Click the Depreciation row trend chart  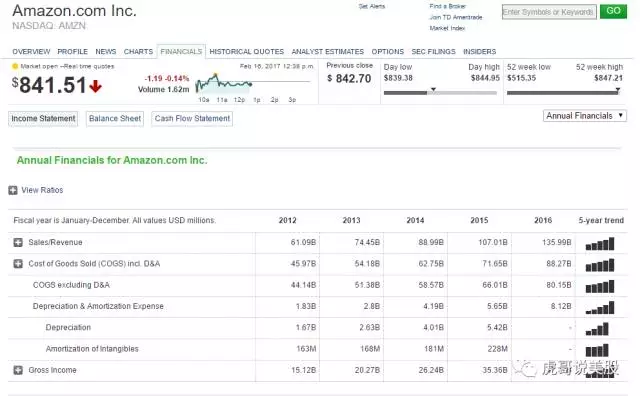coord(597,329)
